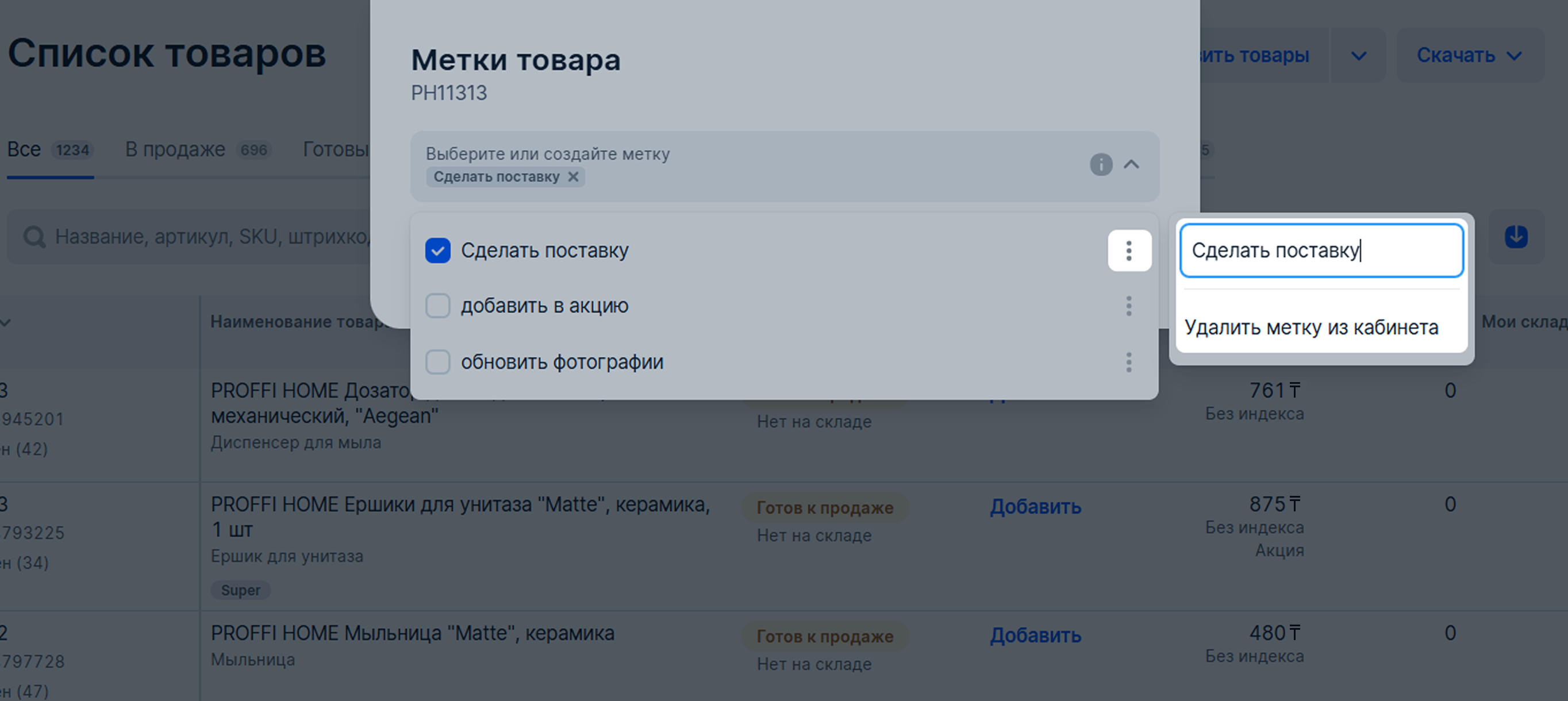Click the Акция label under 875 price
The width and height of the screenshot is (1568, 701).
(1279, 550)
